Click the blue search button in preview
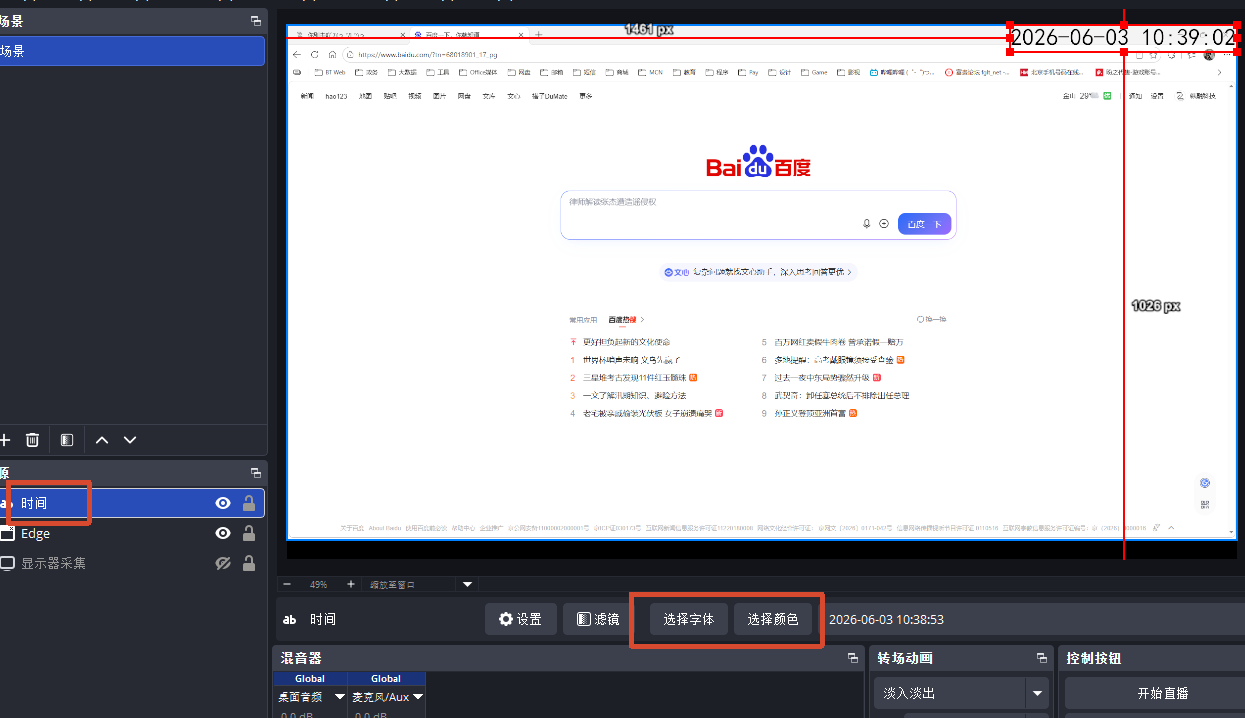Image resolution: width=1245 pixels, height=718 pixels. (x=923, y=224)
